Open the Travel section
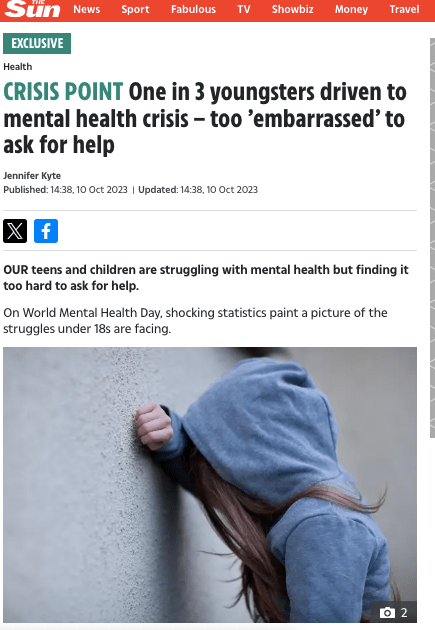This screenshot has width=435, height=630. coord(404,9)
